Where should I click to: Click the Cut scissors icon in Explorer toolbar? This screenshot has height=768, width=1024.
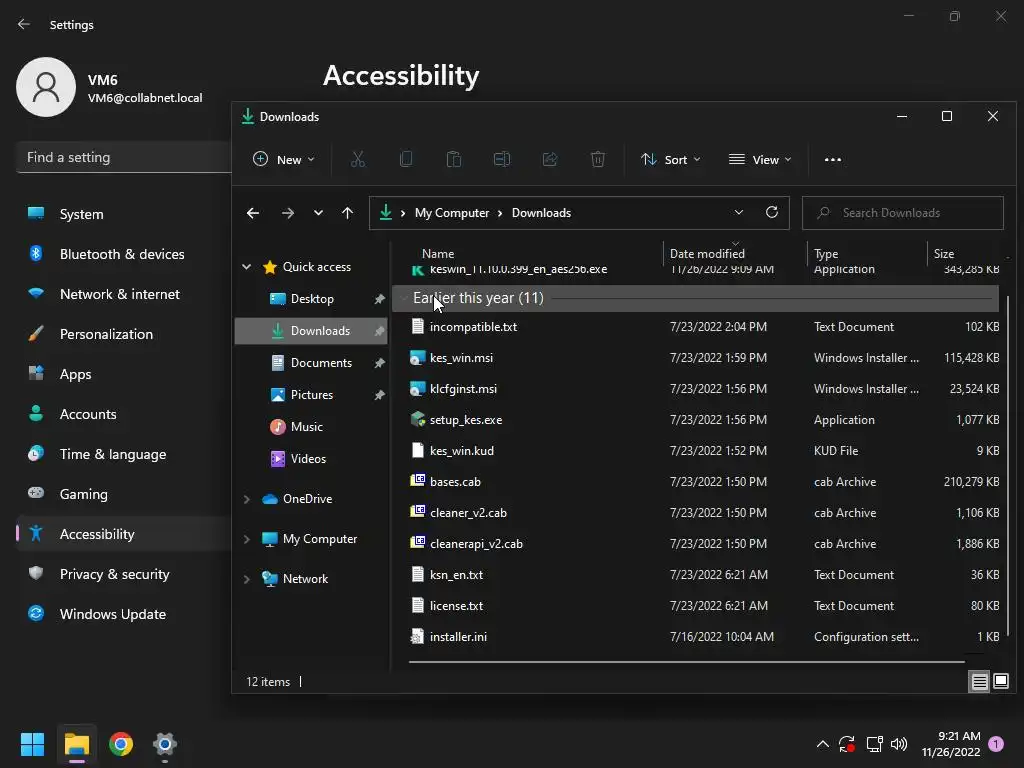click(x=358, y=159)
